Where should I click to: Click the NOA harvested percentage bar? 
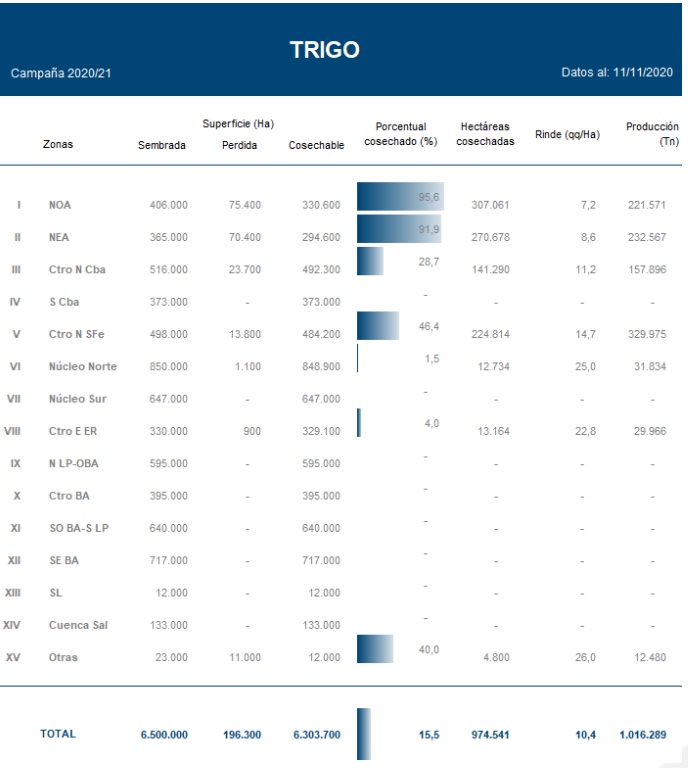tap(400, 197)
